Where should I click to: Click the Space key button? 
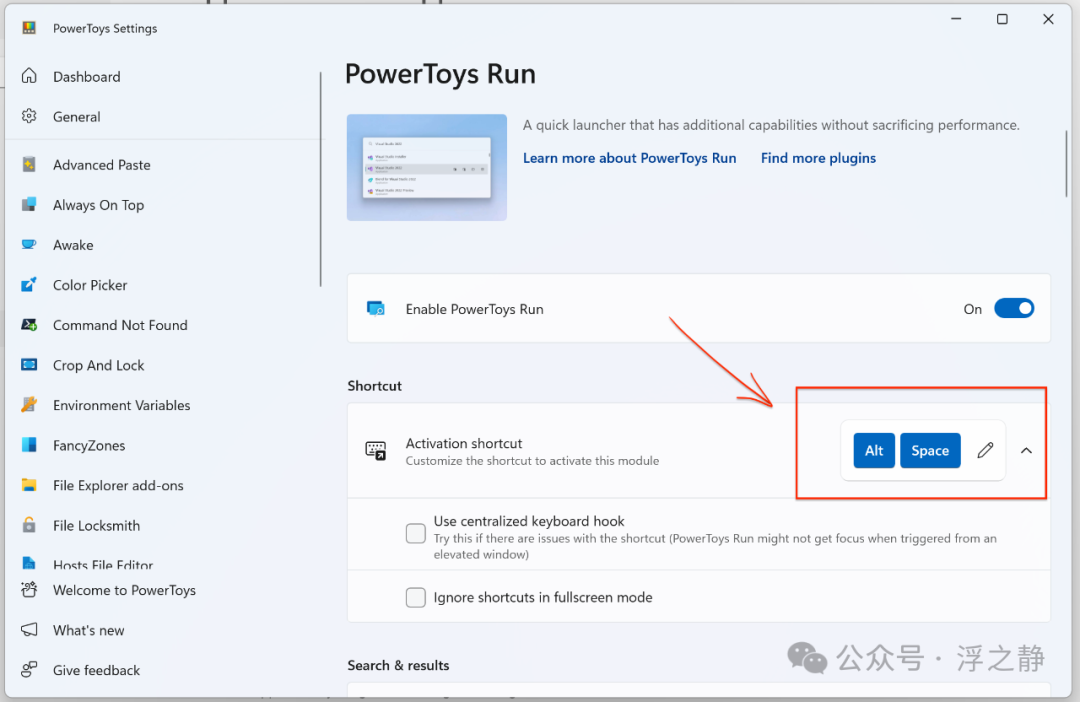[x=930, y=451]
